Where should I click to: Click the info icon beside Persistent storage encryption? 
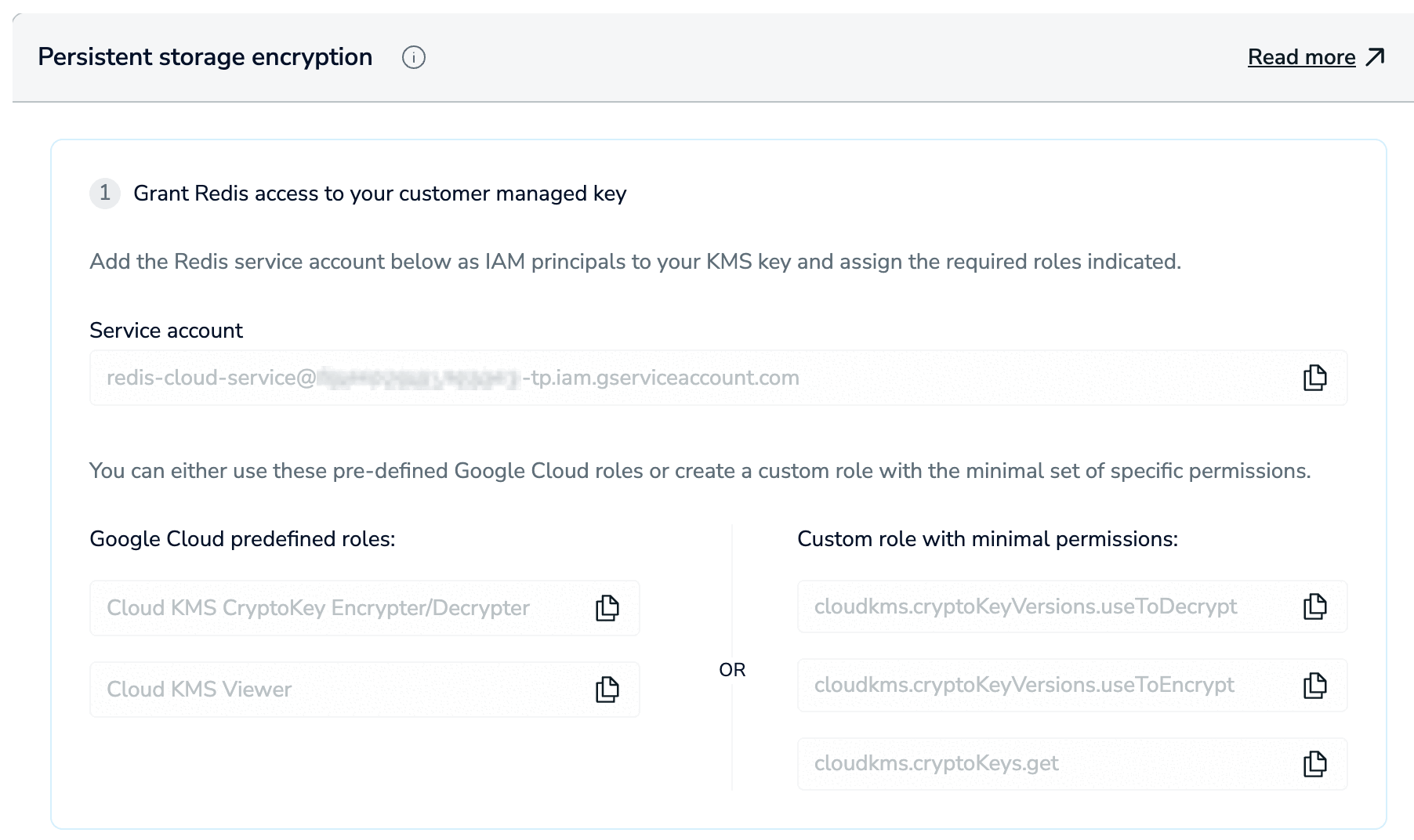tap(414, 57)
